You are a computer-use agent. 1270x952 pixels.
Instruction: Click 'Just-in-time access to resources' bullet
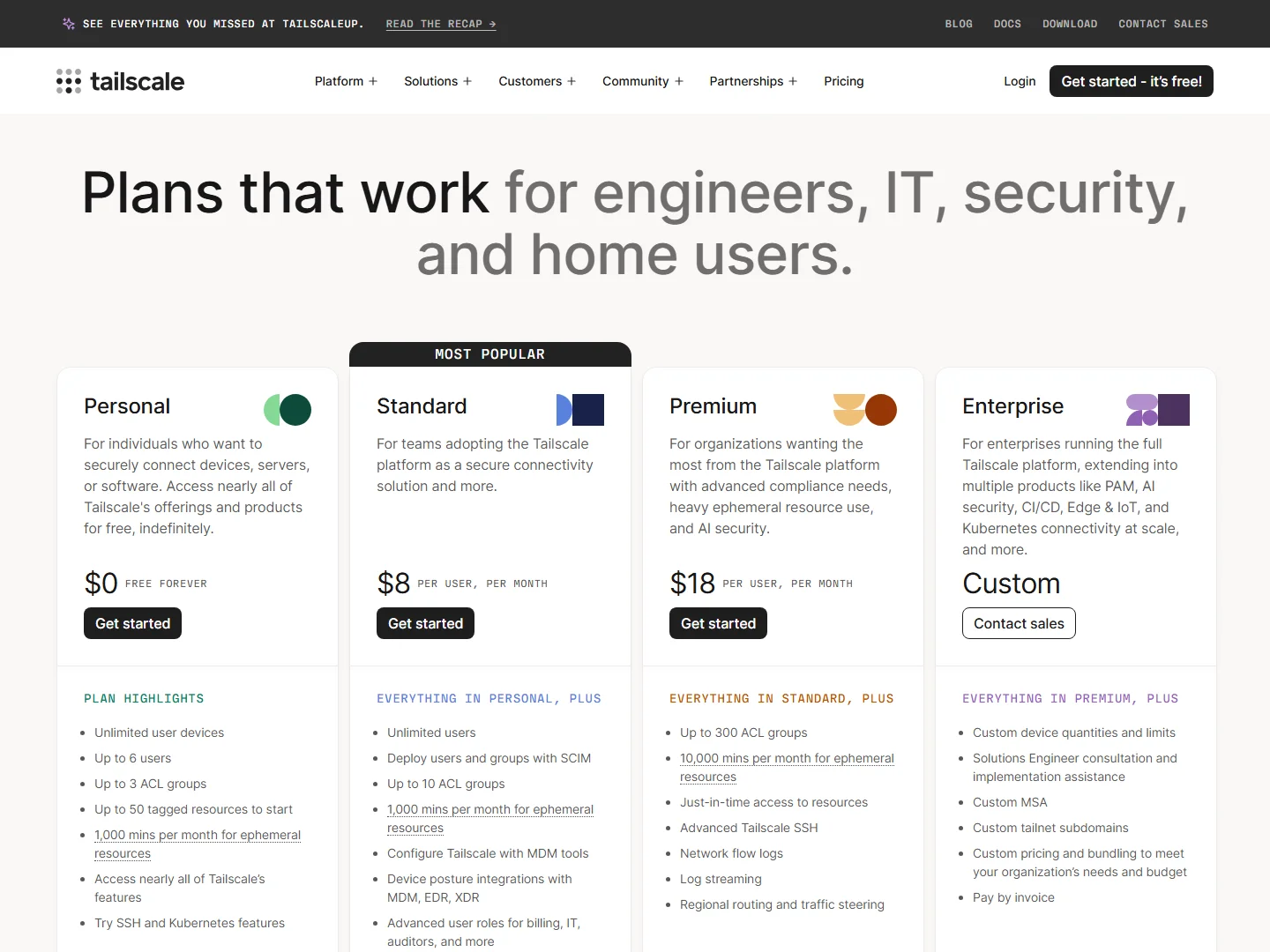[774, 802]
